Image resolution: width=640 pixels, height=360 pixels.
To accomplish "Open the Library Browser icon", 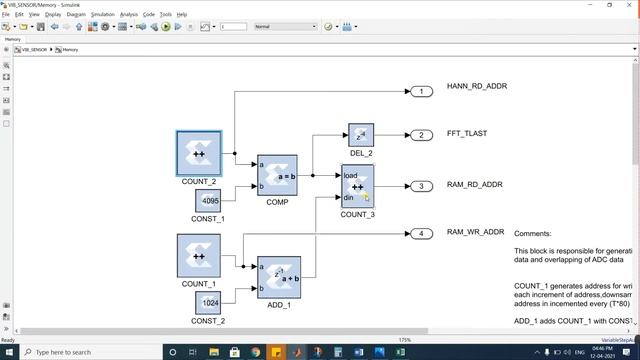I will 93,27.
